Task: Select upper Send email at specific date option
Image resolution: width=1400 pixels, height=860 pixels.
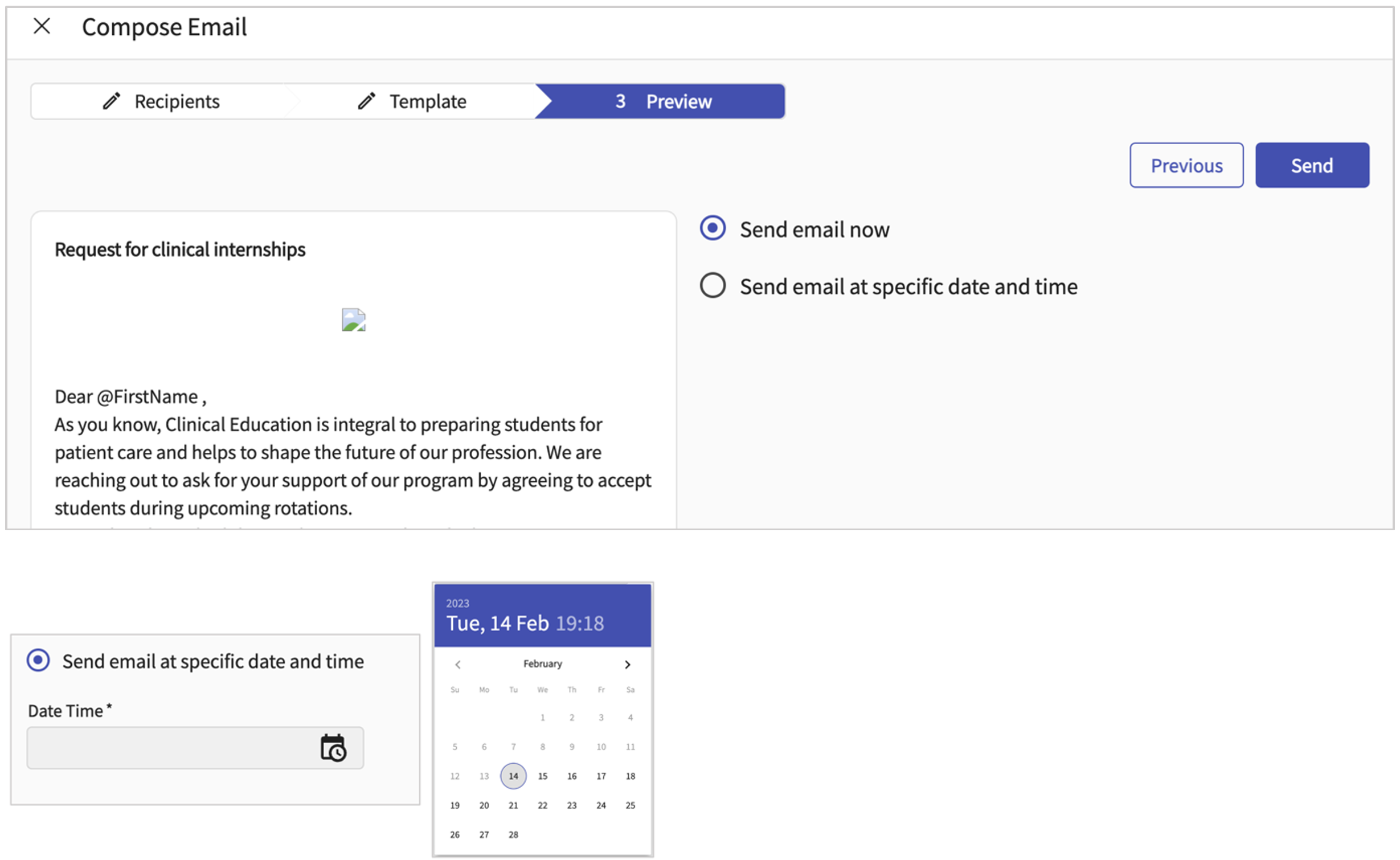Action: [712, 285]
